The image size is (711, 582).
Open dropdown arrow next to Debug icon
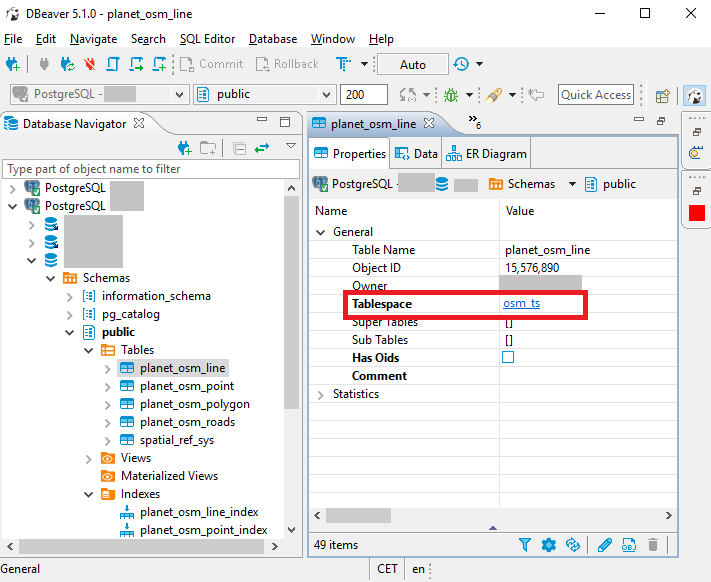pos(469,95)
